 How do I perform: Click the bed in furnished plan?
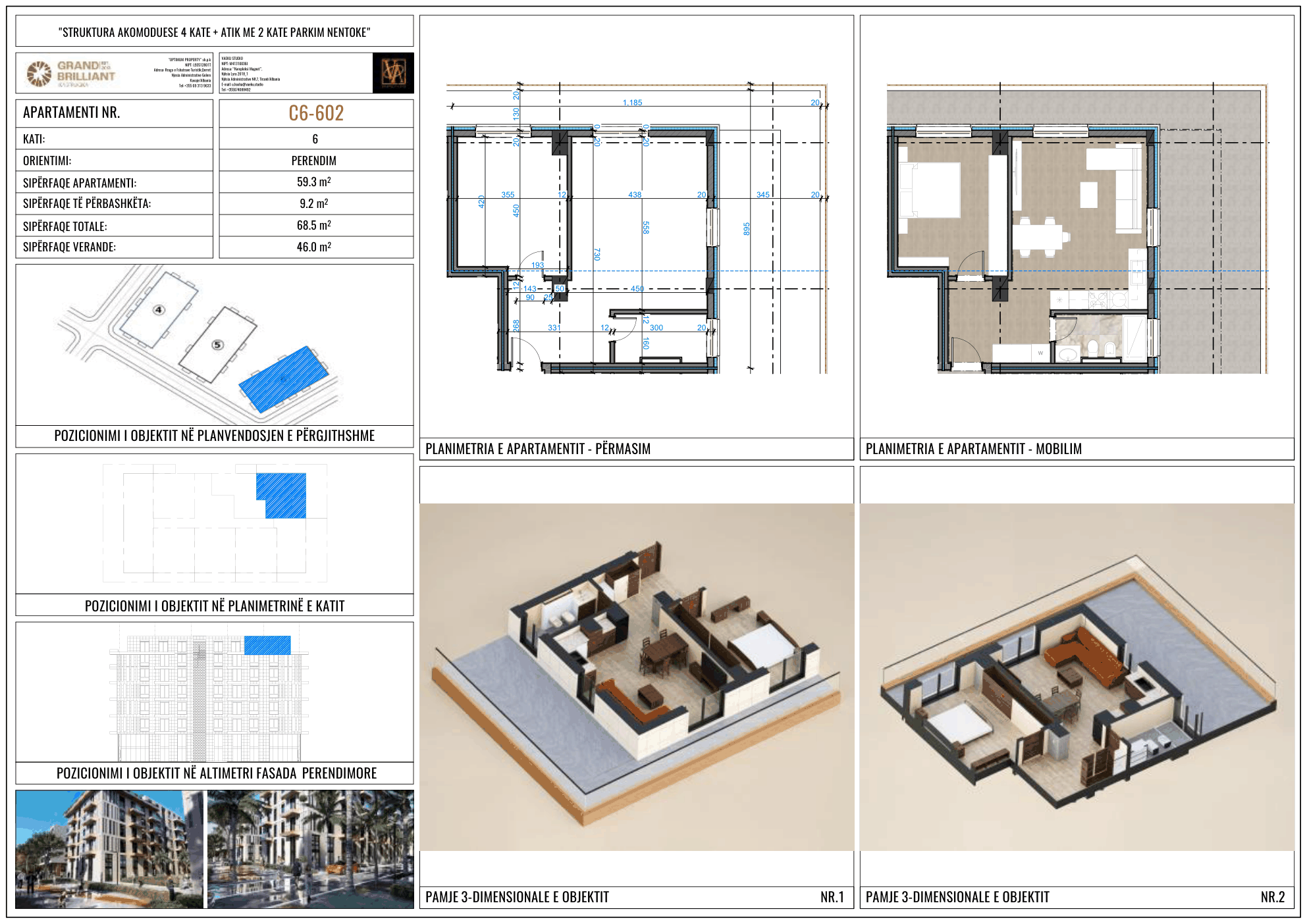coord(930,191)
